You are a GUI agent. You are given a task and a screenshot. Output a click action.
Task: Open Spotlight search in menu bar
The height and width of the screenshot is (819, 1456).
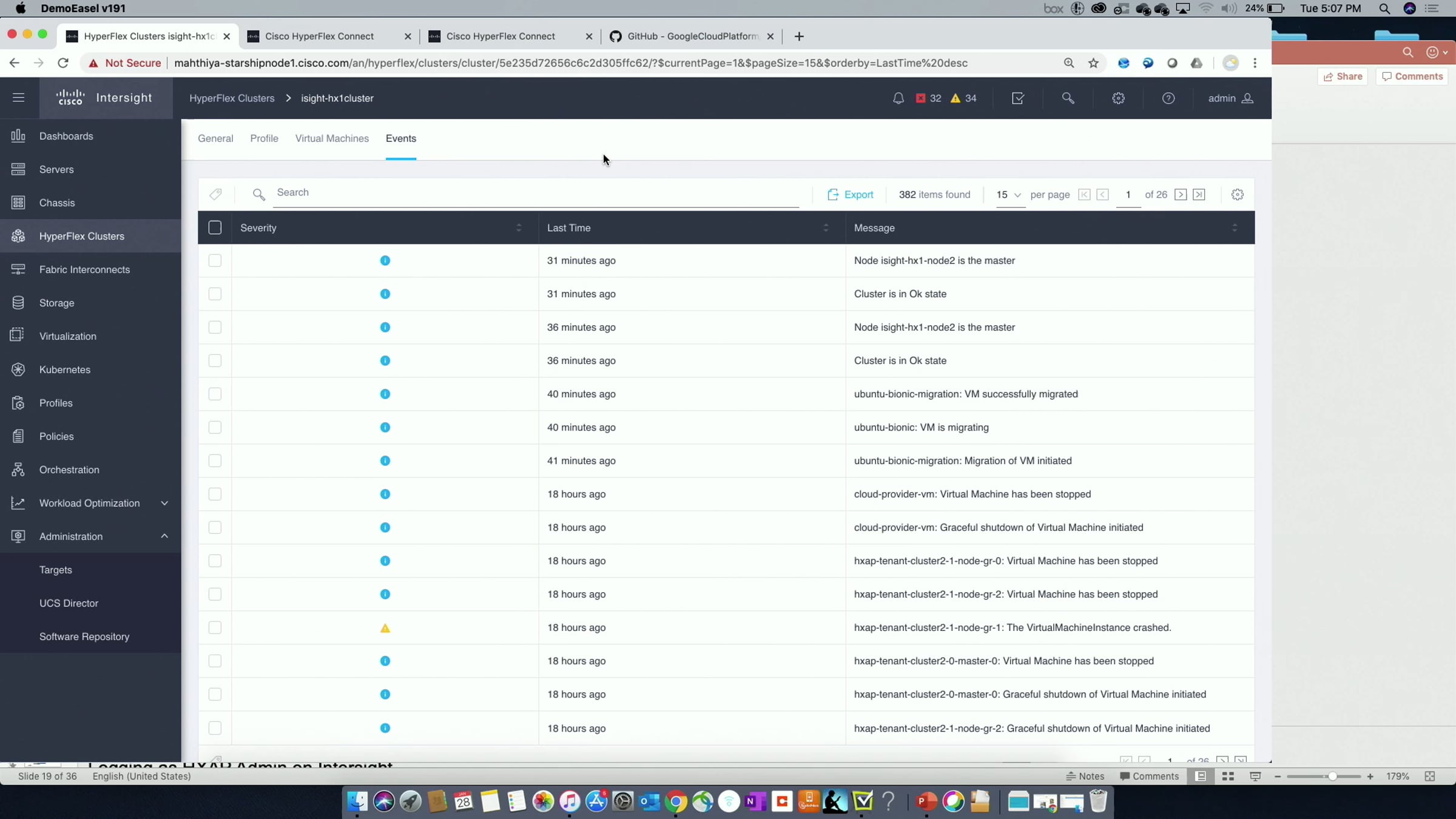[1384, 8]
